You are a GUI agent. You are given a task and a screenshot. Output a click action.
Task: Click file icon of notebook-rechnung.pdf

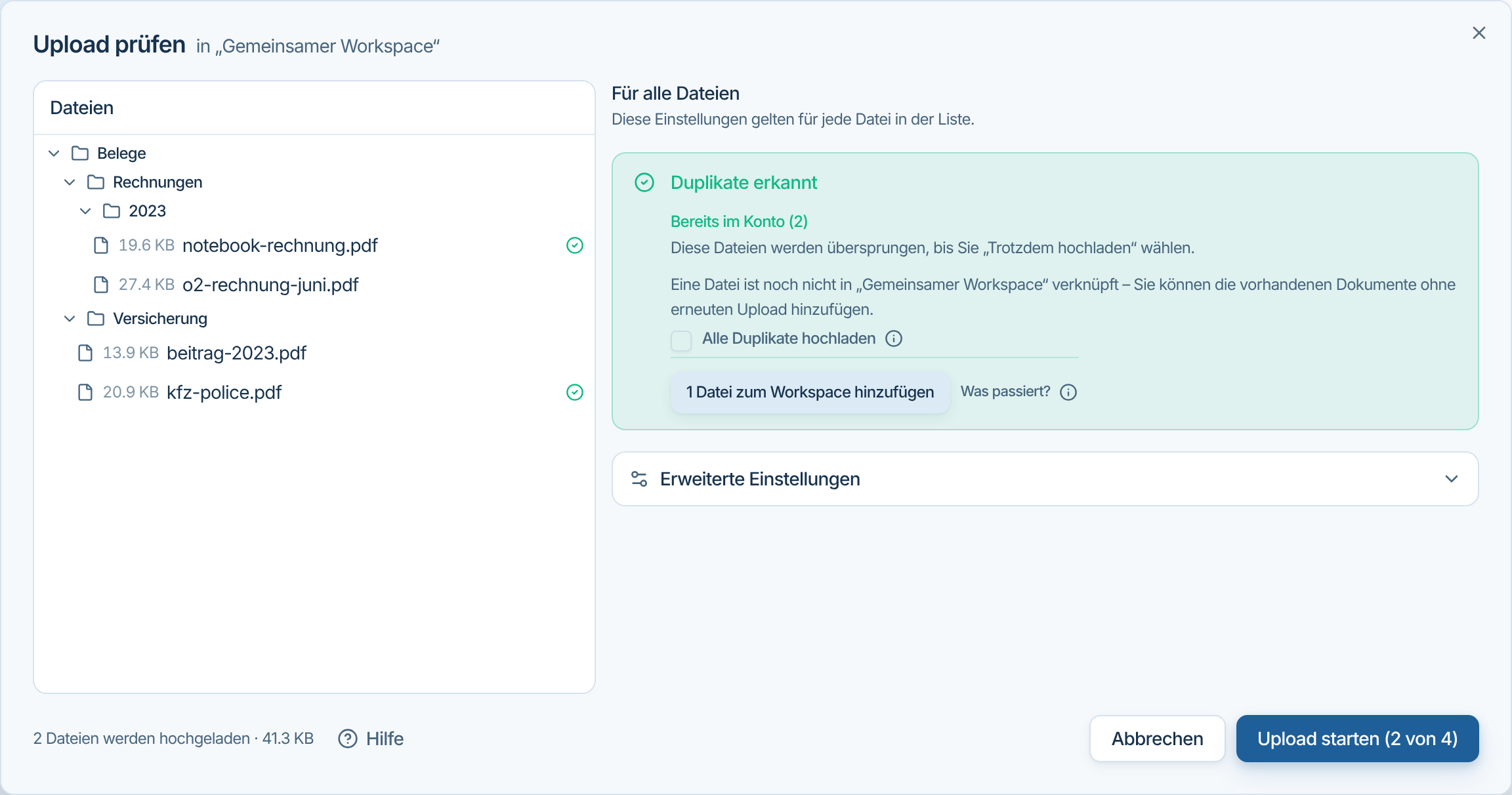click(x=101, y=245)
